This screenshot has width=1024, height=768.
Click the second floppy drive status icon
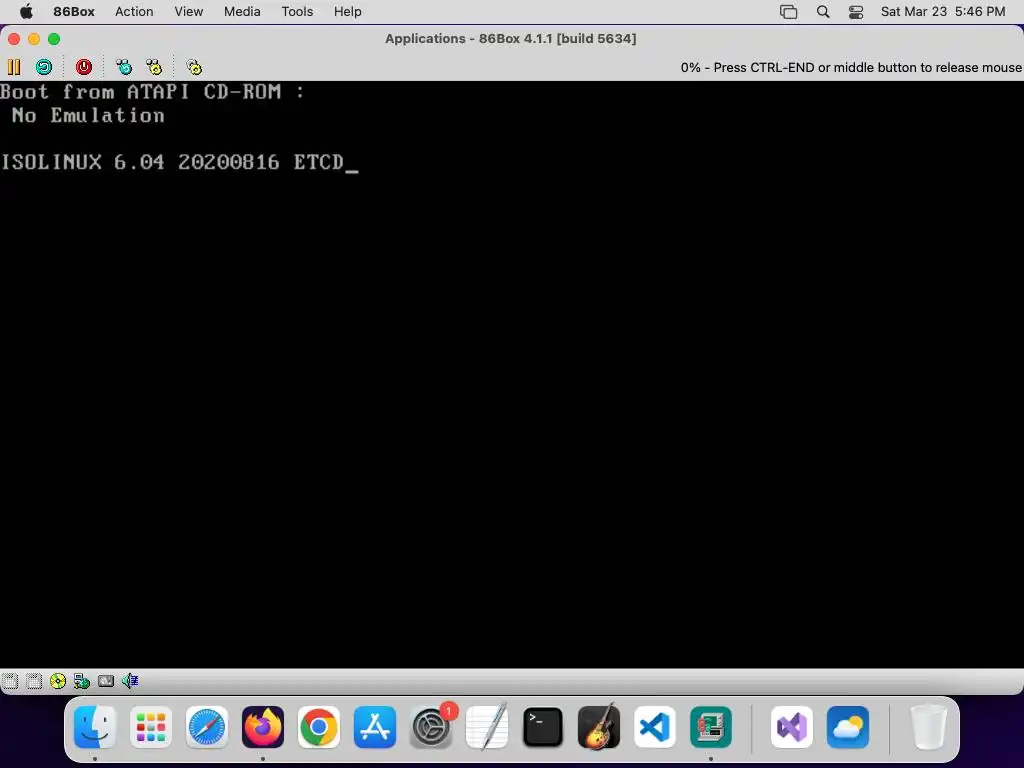click(34, 681)
